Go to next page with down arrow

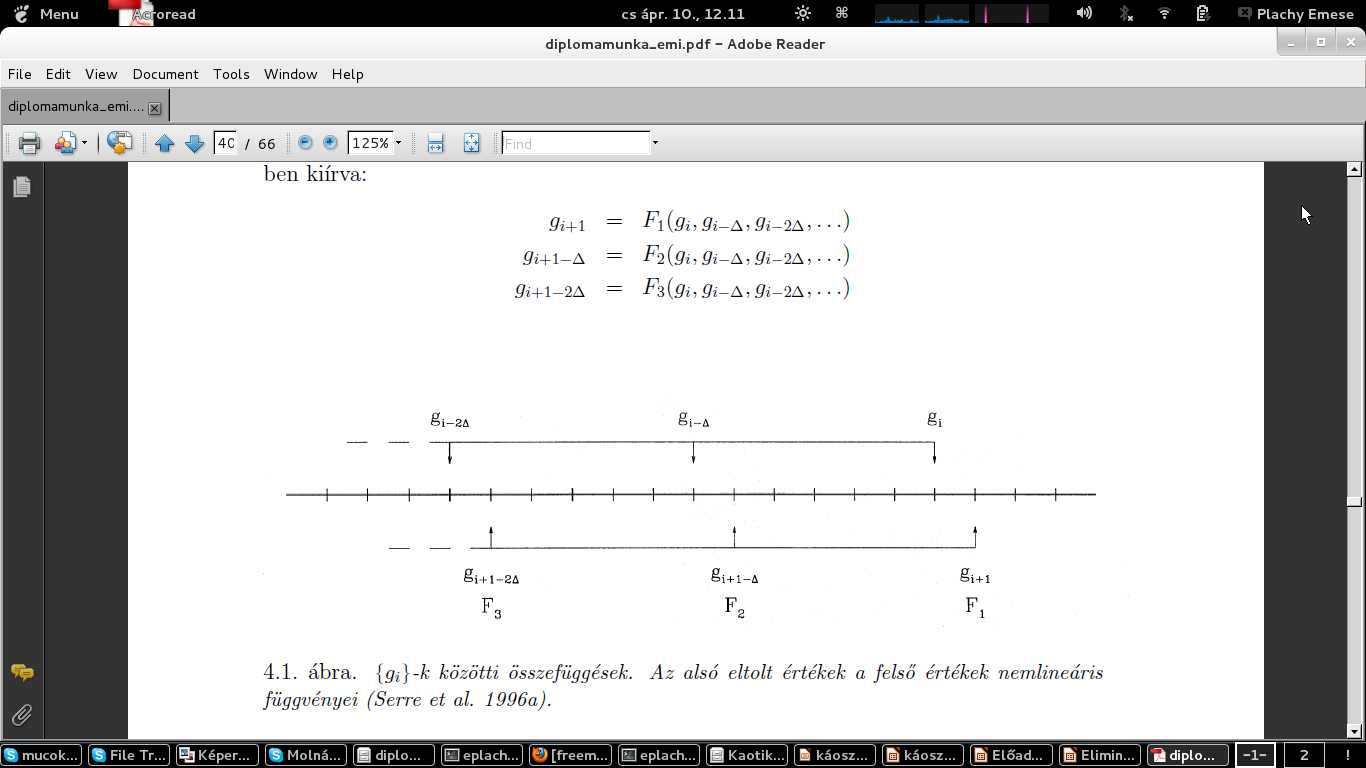(195, 143)
